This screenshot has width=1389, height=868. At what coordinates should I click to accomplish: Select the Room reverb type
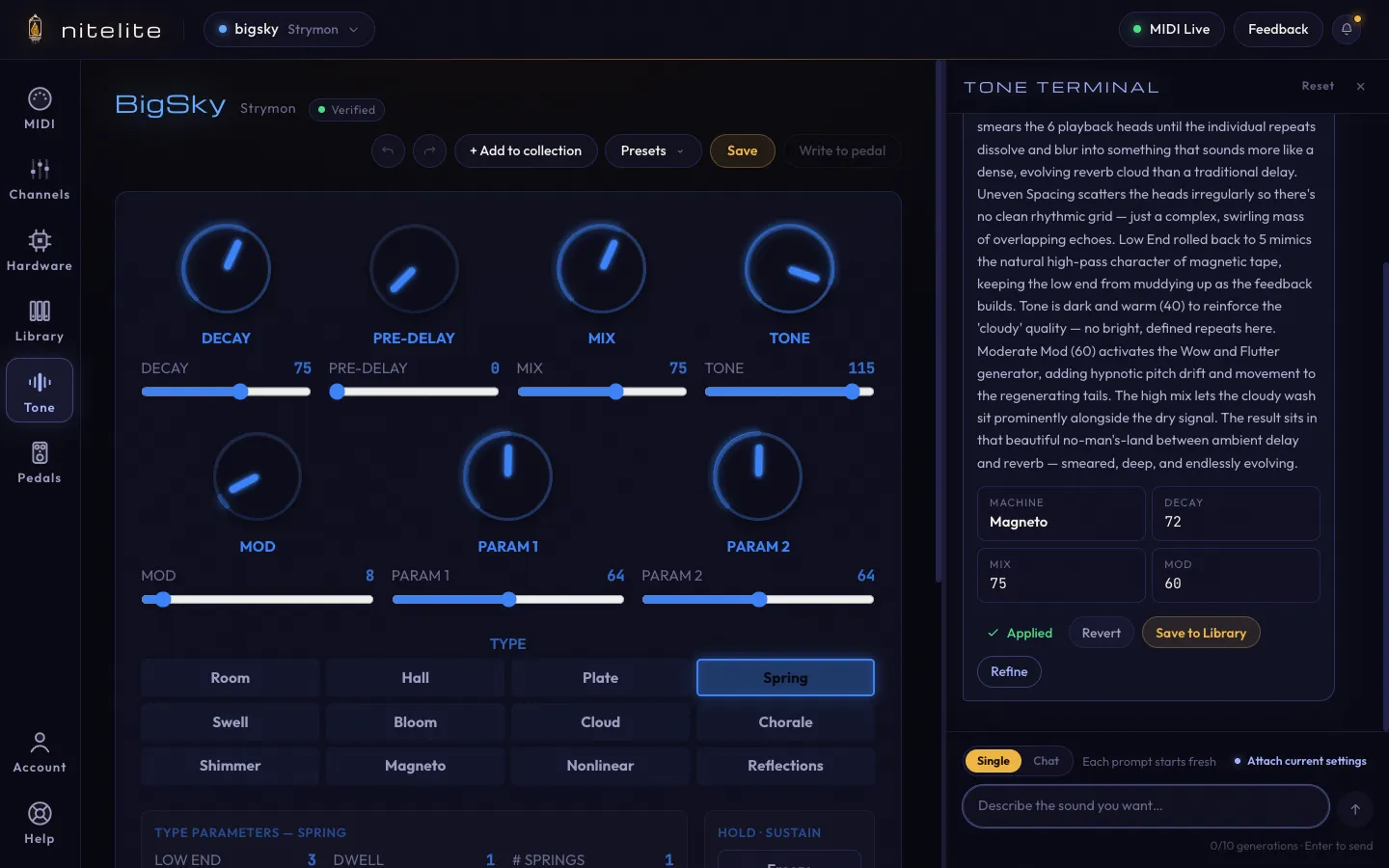tap(230, 678)
